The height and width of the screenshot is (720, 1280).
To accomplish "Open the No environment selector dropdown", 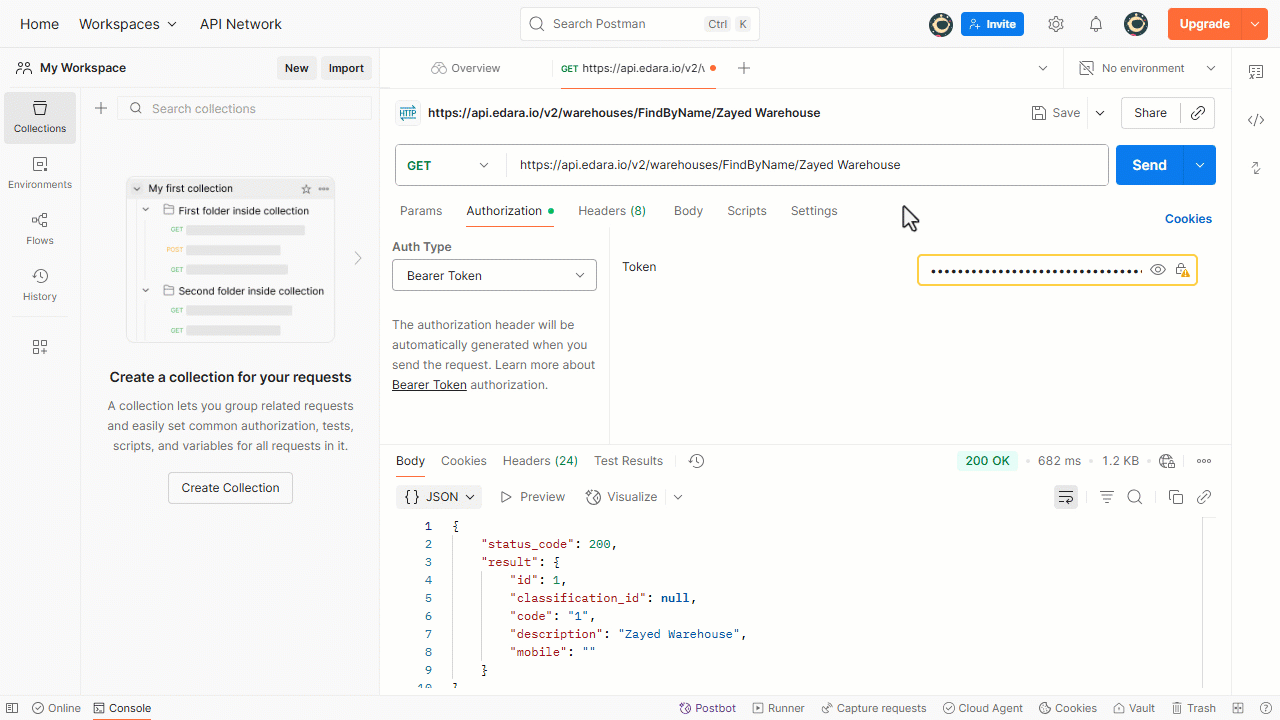I will [1148, 68].
